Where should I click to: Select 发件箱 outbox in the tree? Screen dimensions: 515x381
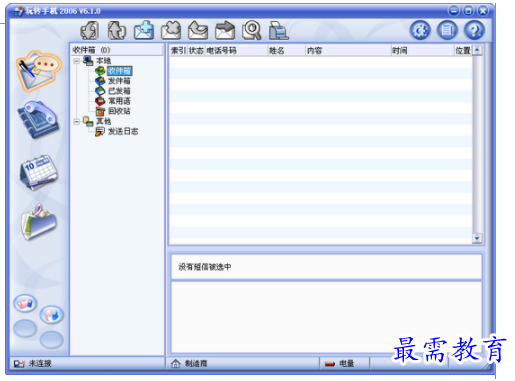pos(119,81)
